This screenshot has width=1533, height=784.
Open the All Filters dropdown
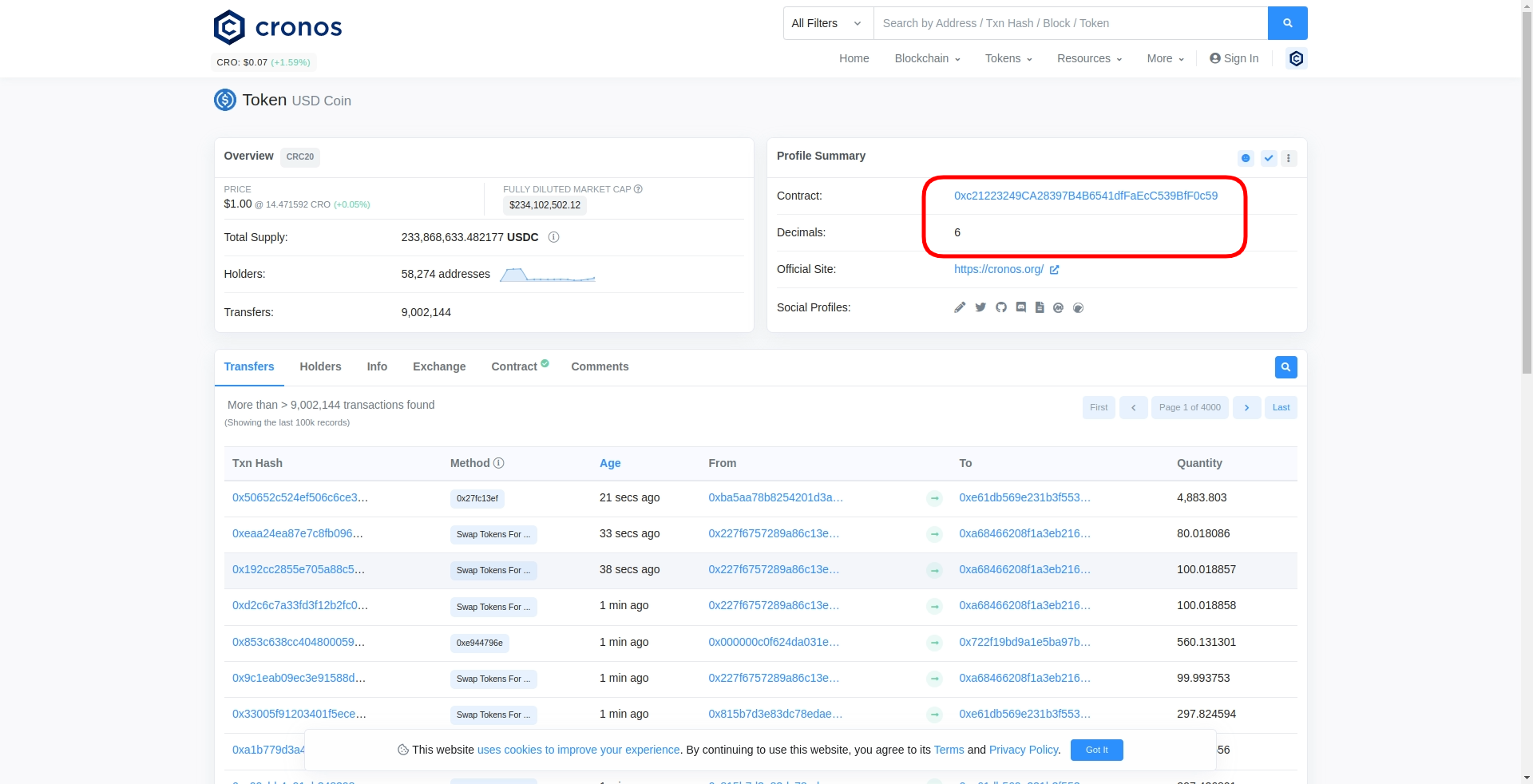(828, 23)
